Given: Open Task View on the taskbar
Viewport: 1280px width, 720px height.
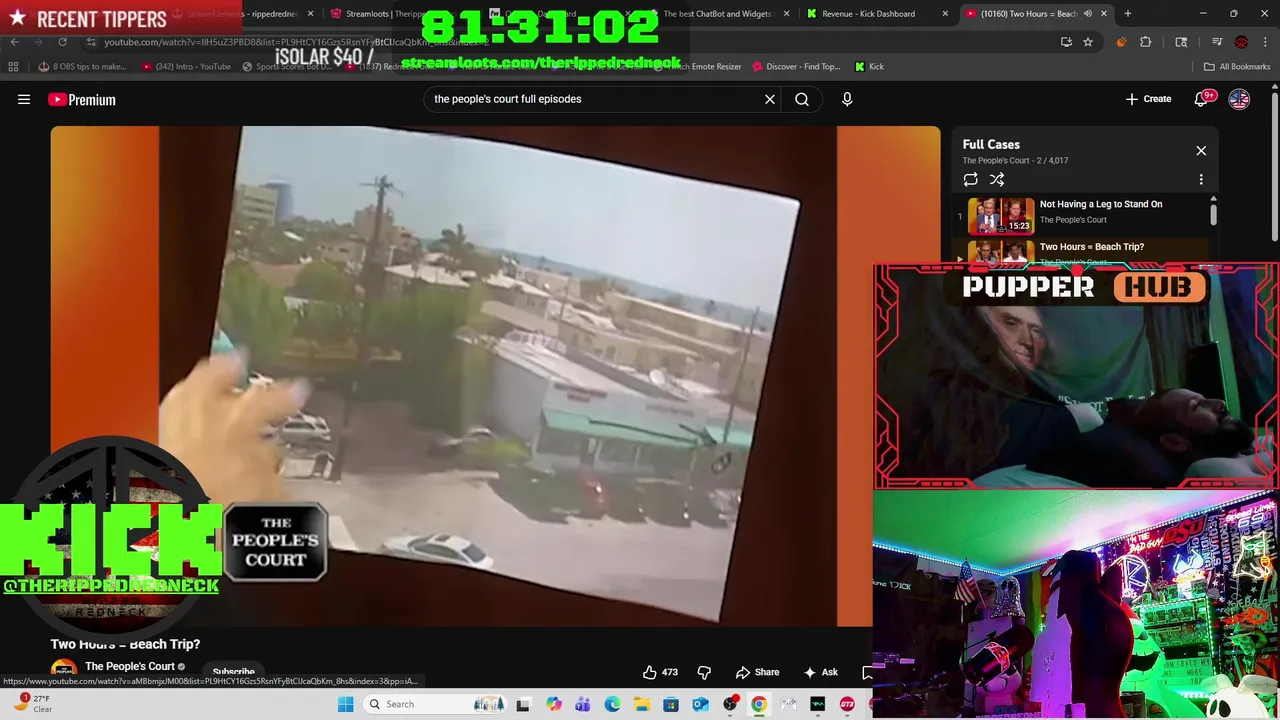Looking at the screenshot, I should 522,704.
